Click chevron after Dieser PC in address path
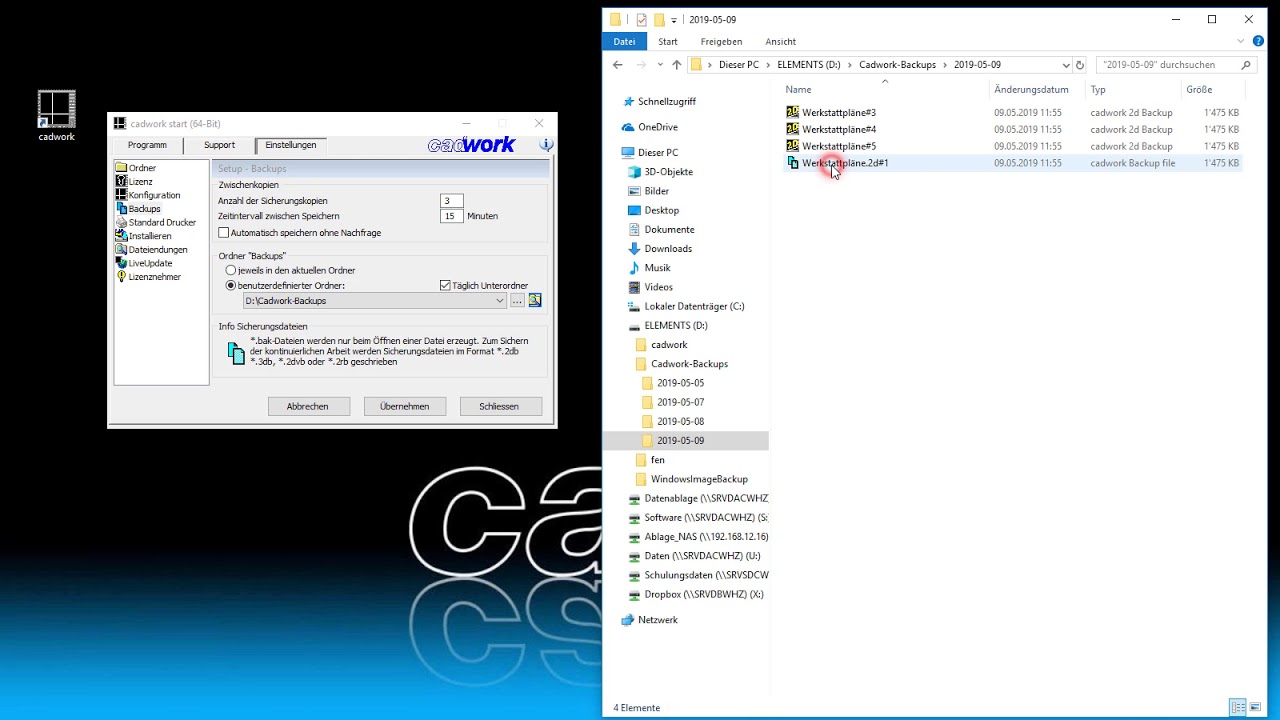The image size is (1280, 720). point(767,65)
